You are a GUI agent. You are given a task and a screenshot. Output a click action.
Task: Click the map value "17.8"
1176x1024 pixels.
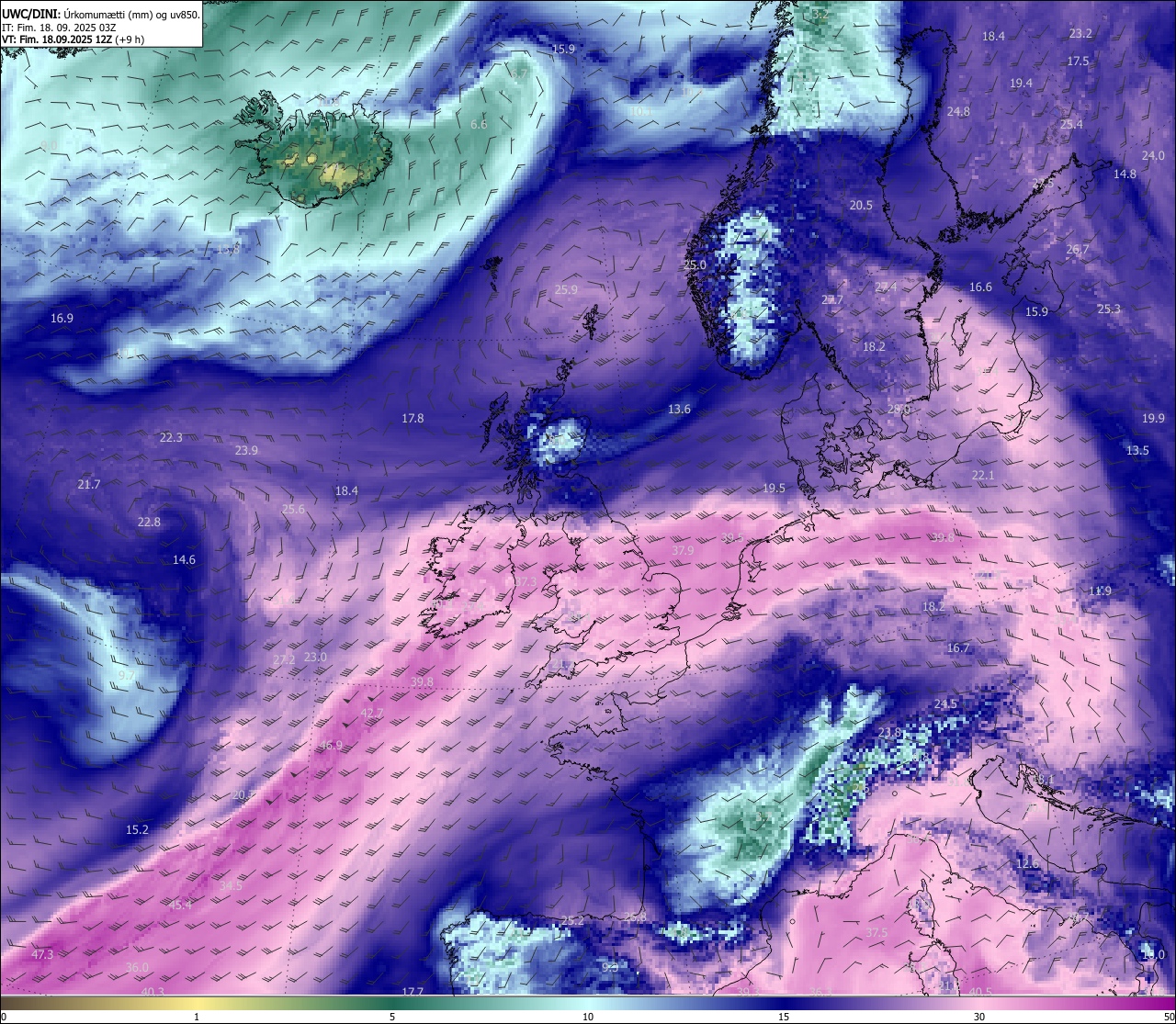click(x=413, y=419)
